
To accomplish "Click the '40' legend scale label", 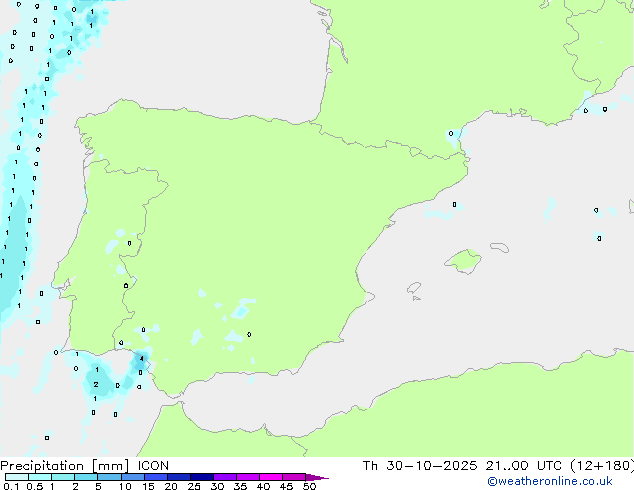I will (263, 486).
